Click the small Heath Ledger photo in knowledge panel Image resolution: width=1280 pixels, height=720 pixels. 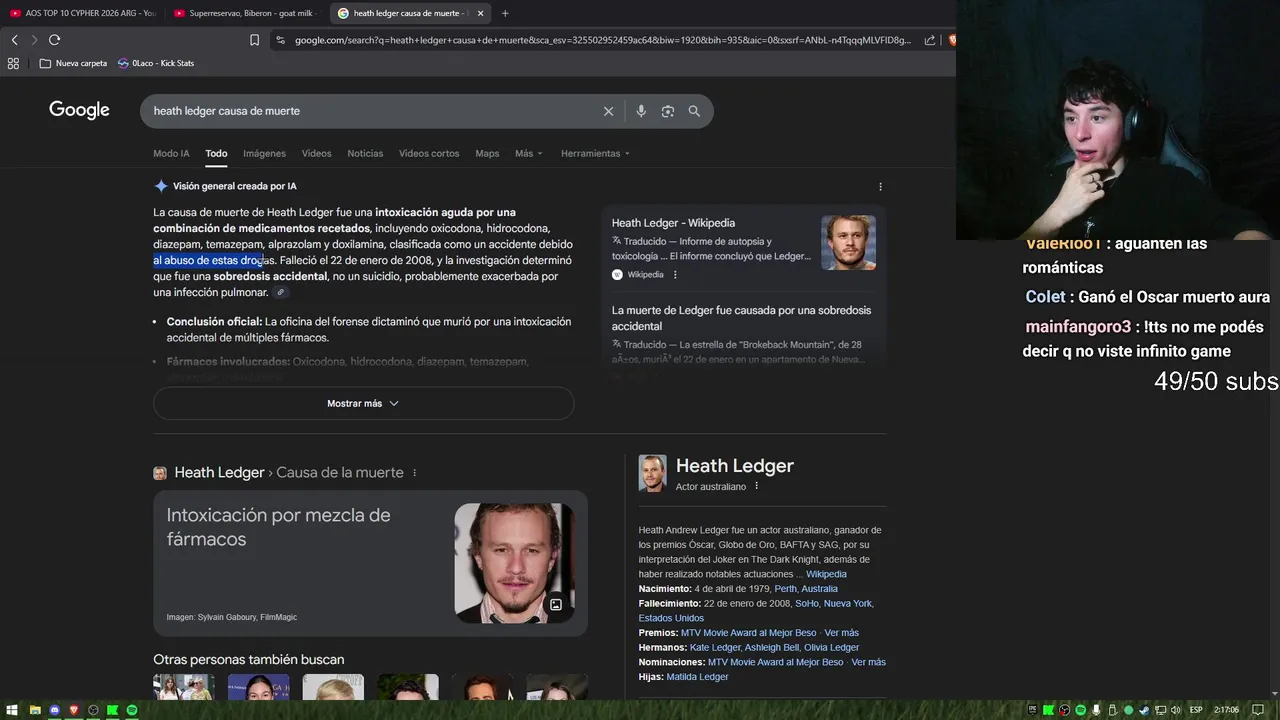pyautogui.click(x=652, y=474)
